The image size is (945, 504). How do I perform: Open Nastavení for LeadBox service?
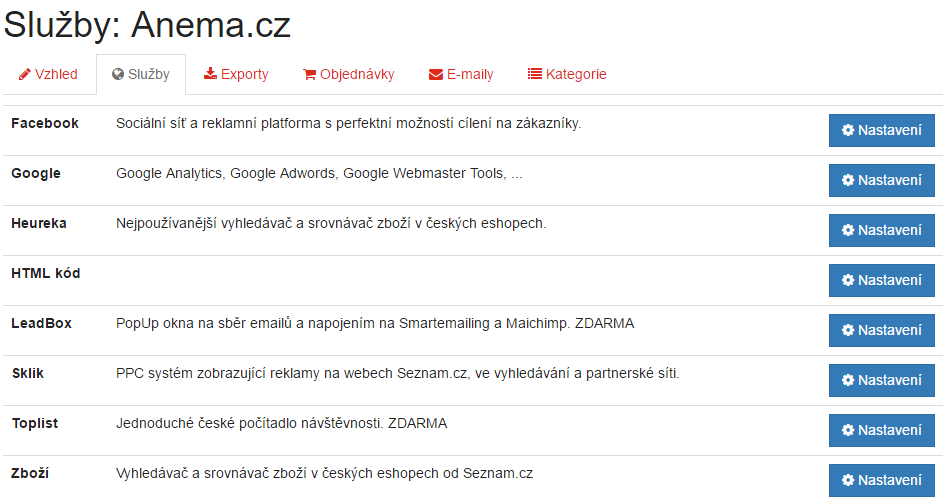point(882,330)
